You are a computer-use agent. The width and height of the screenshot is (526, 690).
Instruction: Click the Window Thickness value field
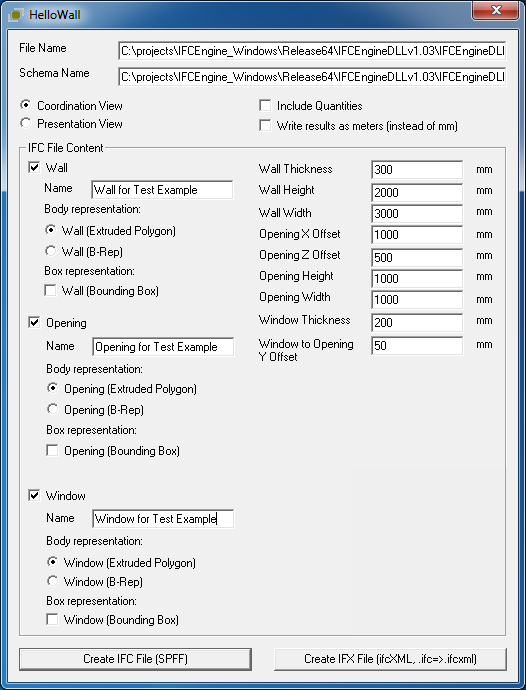coord(417,323)
